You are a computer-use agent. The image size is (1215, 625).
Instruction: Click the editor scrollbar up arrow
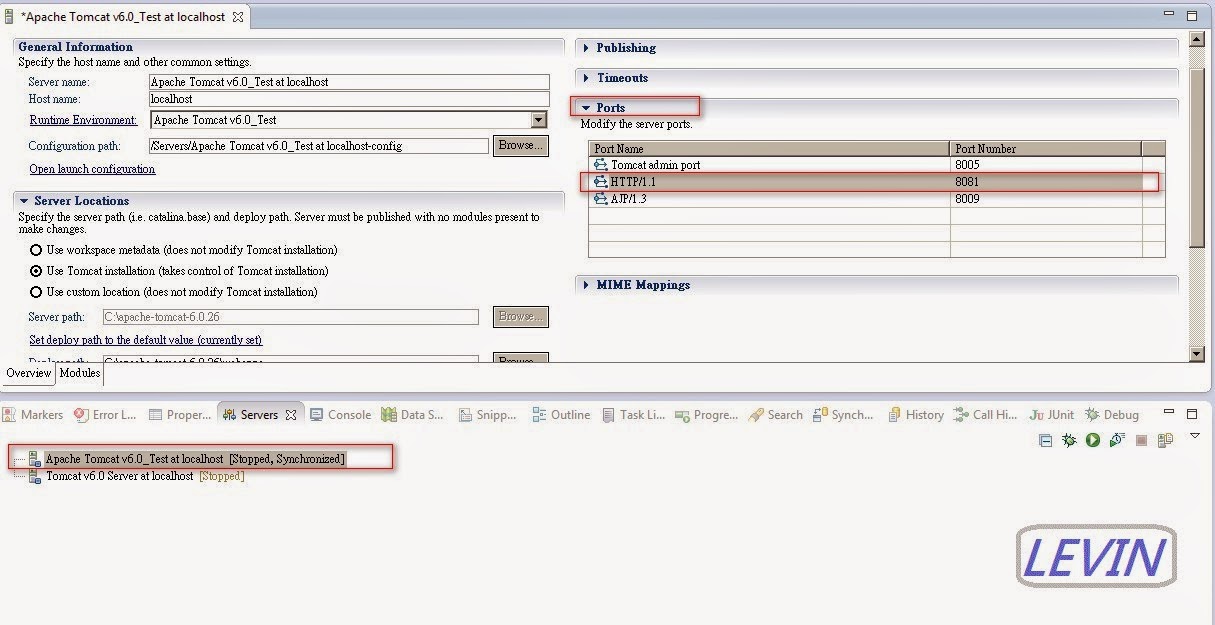tap(1197, 39)
